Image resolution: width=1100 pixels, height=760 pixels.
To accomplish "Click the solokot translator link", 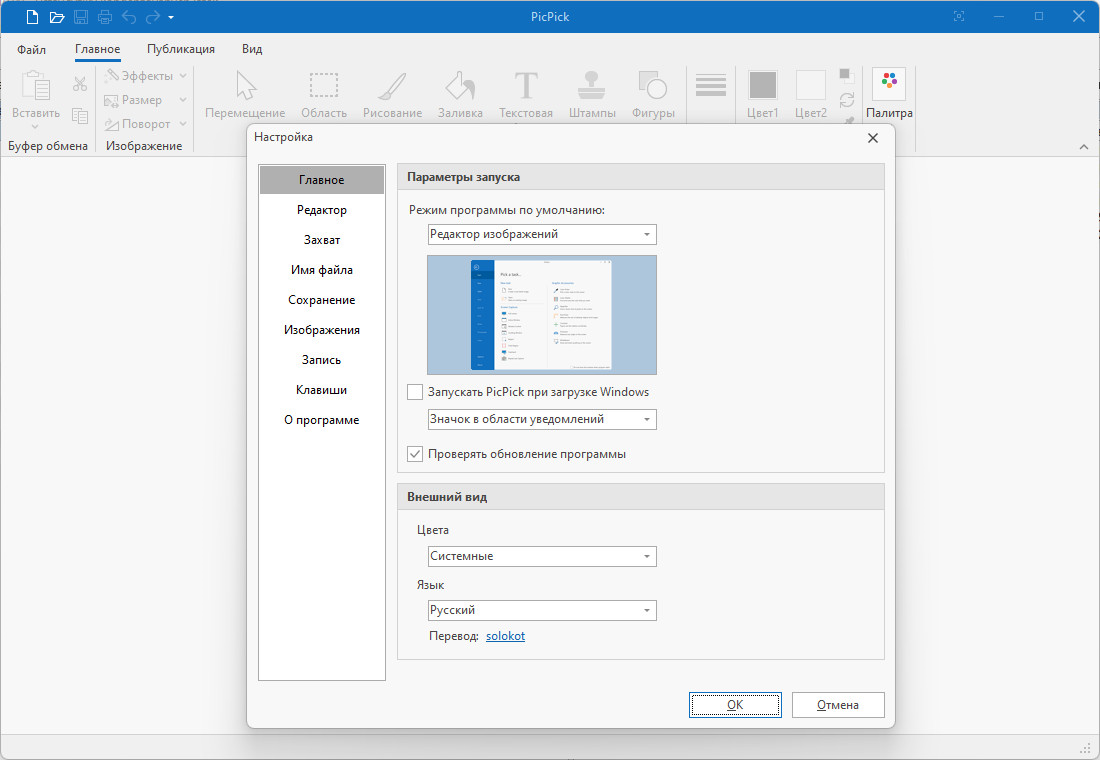I will pyautogui.click(x=505, y=636).
